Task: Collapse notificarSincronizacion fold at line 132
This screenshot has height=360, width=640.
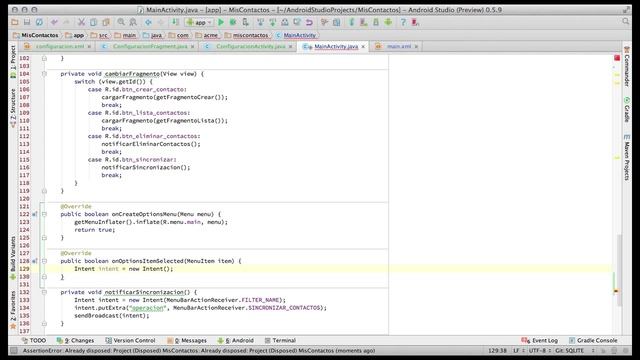Action: [x=44, y=292]
